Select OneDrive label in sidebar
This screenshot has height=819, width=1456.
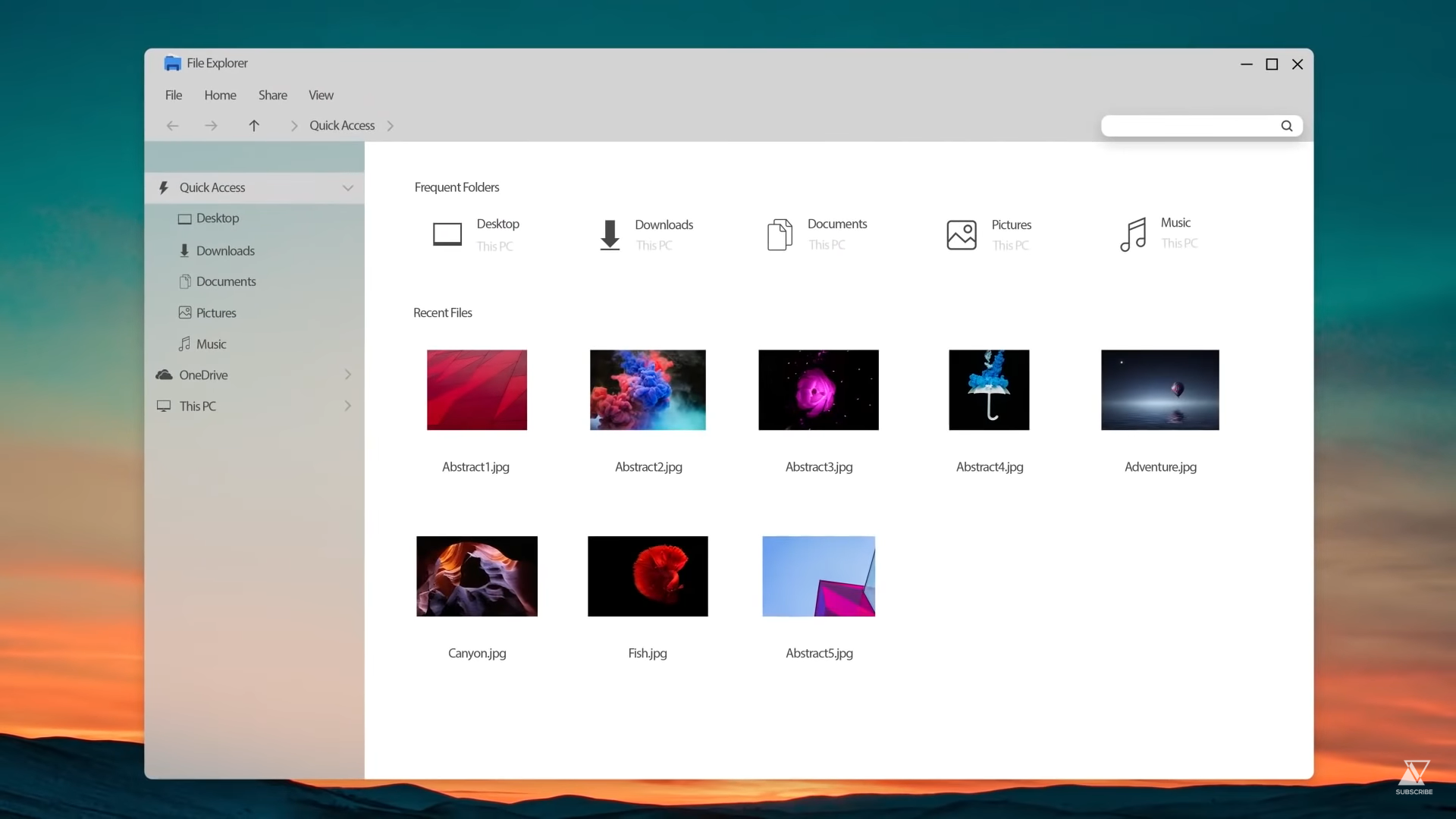(x=203, y=375)
